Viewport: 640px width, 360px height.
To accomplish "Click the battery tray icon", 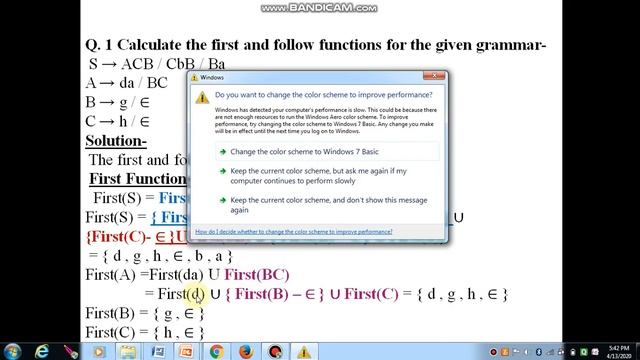I will click(x=573, y=352).
